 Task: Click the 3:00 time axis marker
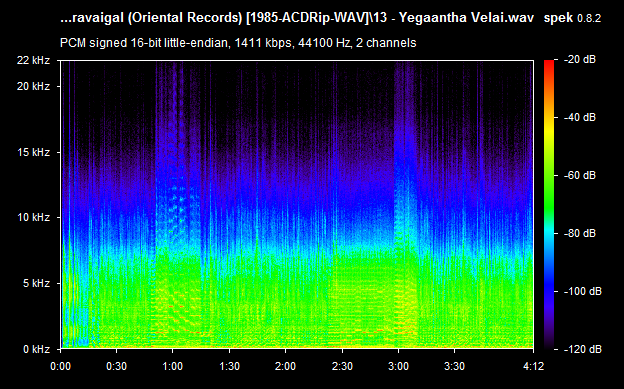pos(398,366)
